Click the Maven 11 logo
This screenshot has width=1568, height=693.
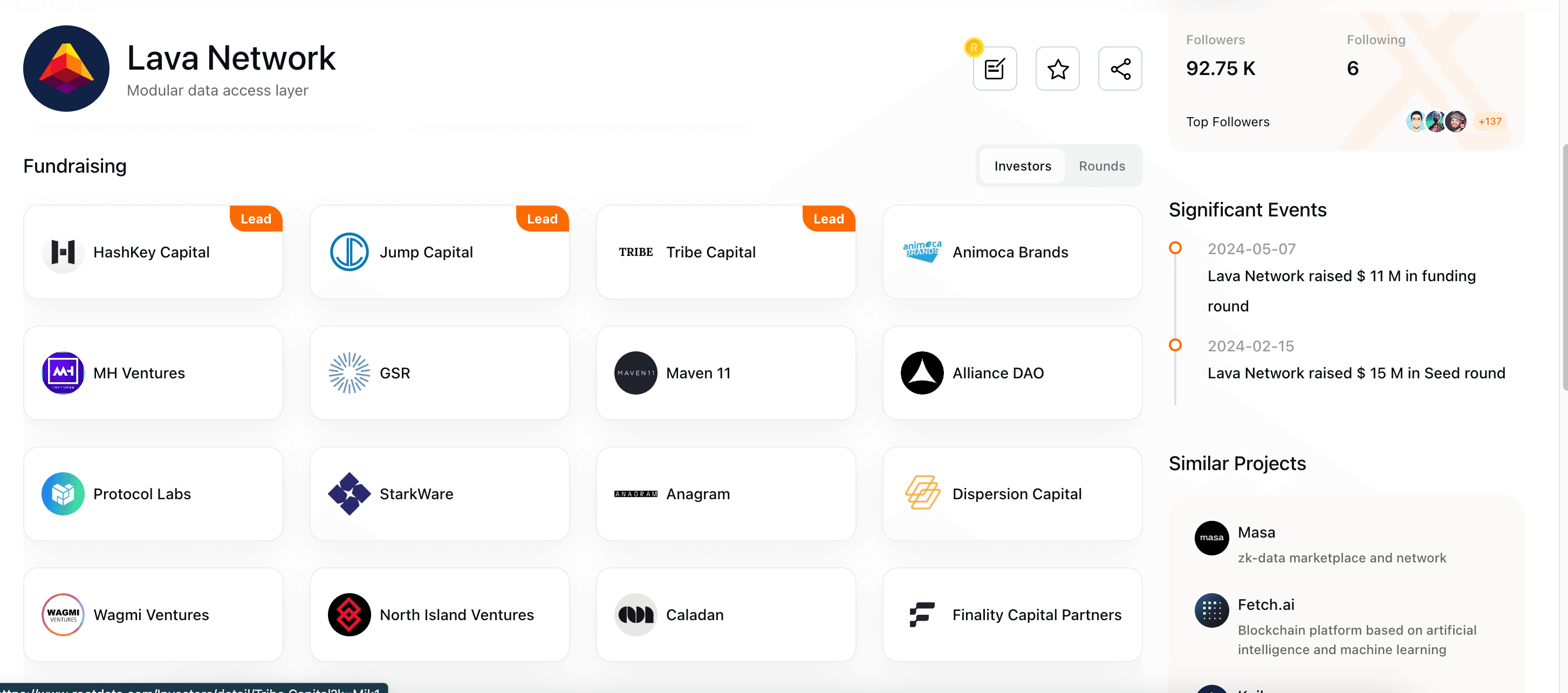click(635, 373)
